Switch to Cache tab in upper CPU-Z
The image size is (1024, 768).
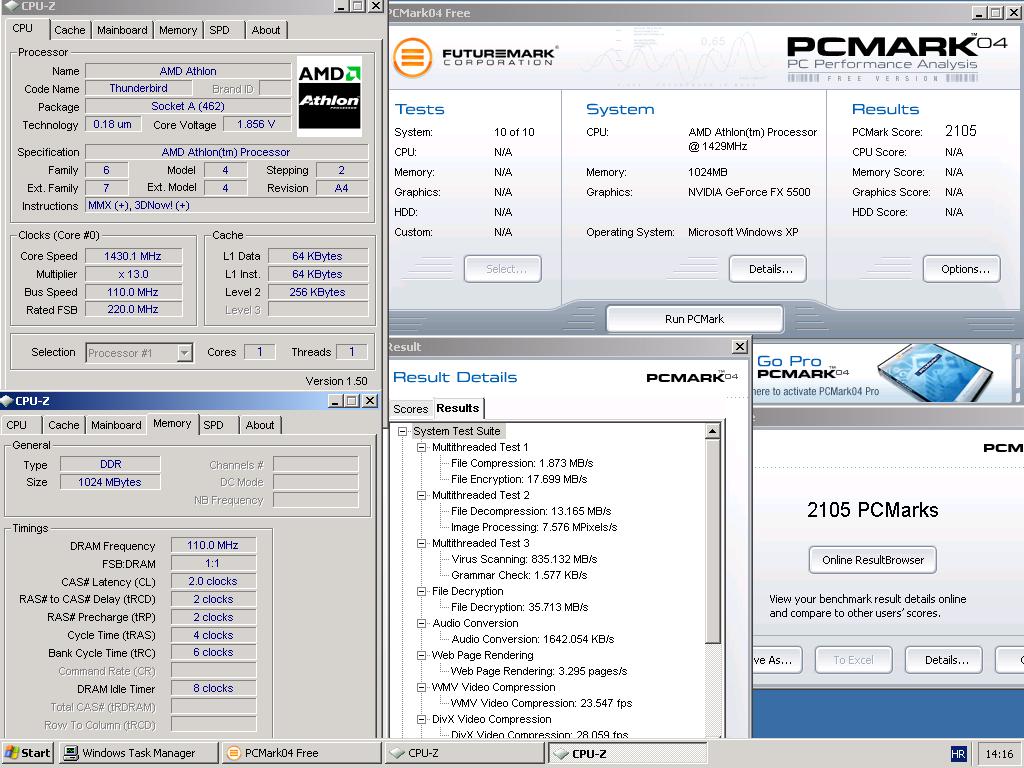70,30
